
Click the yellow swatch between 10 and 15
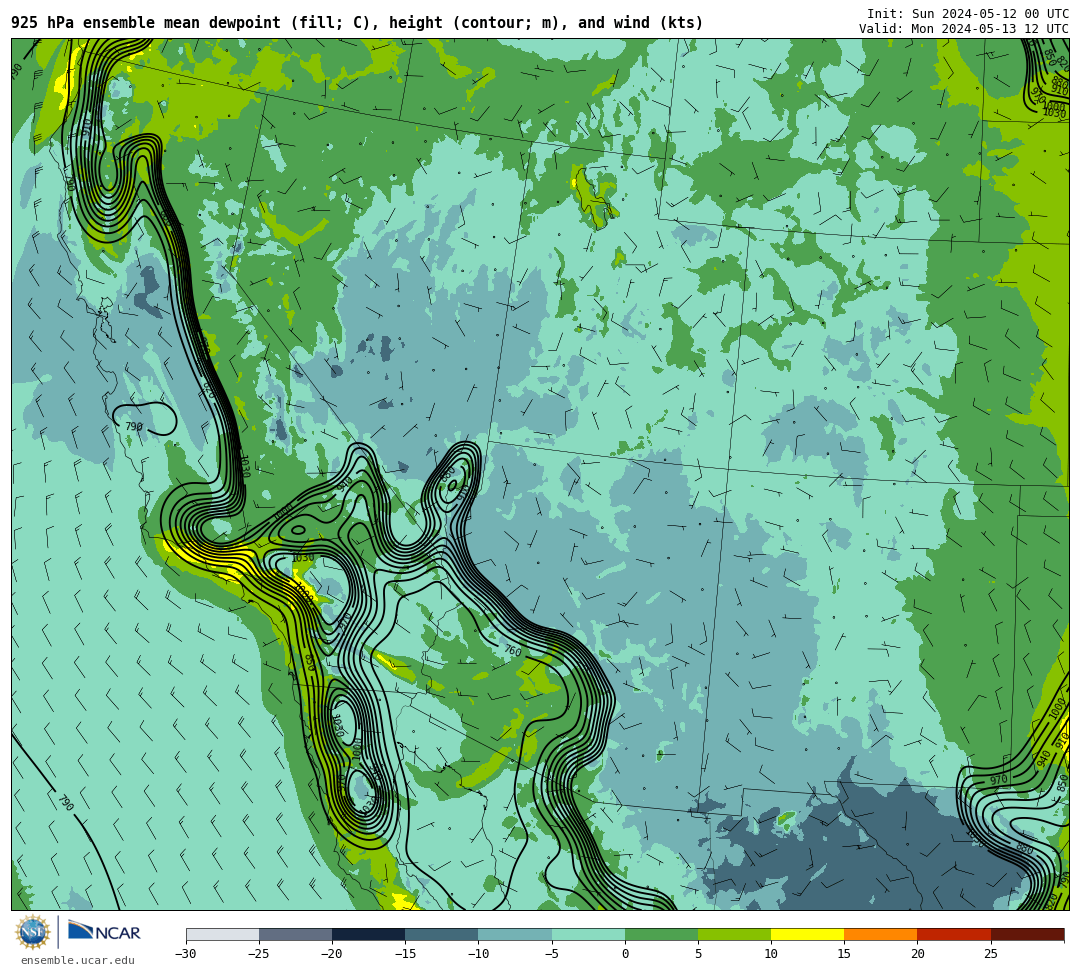click(x=807, y=934)
